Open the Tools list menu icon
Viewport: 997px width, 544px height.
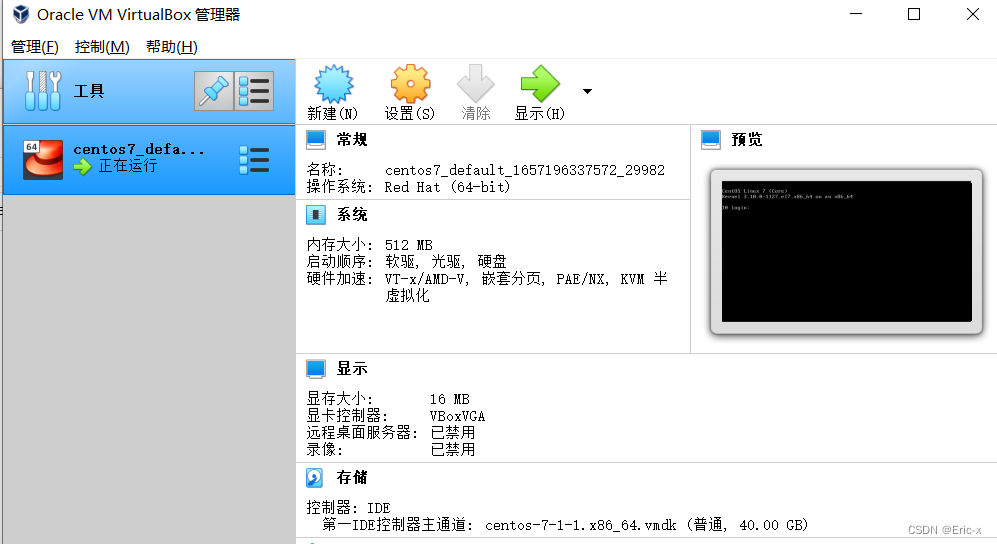pos(254,91)
